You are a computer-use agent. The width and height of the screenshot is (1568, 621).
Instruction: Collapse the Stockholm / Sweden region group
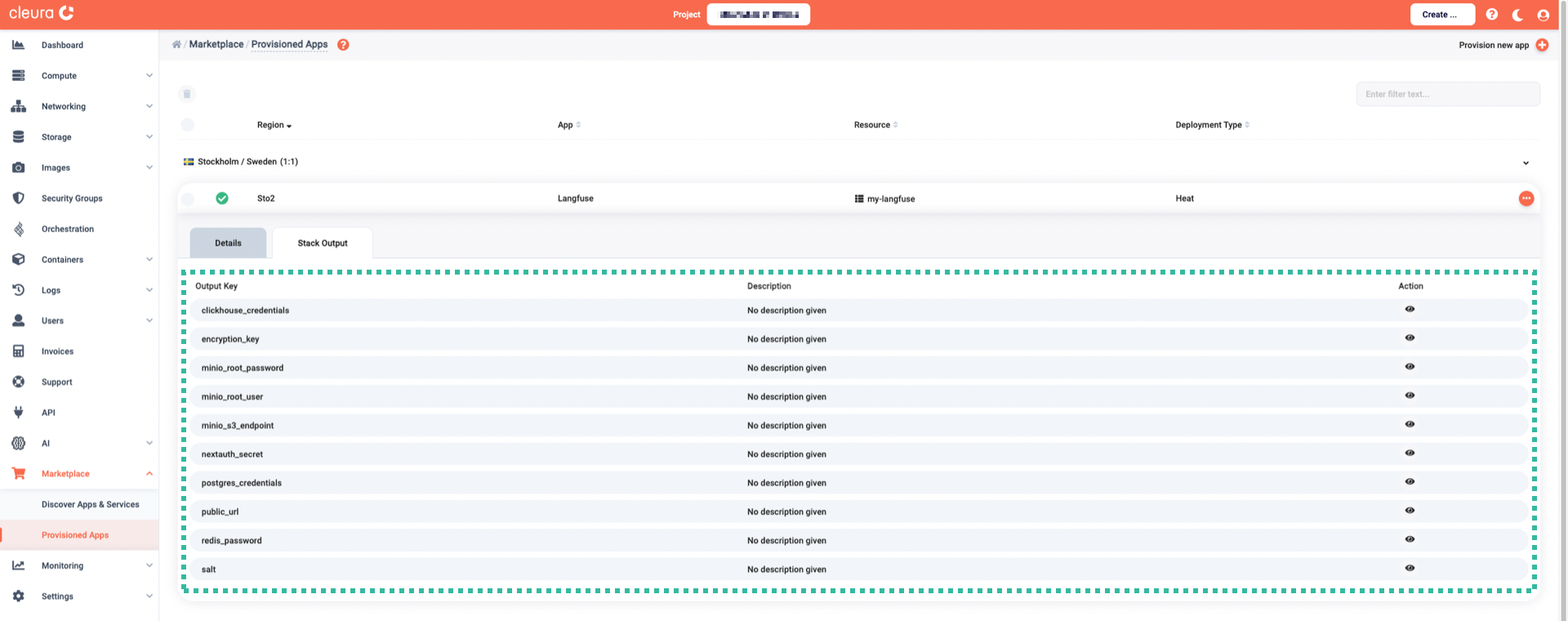click(x=1525, y=163)
